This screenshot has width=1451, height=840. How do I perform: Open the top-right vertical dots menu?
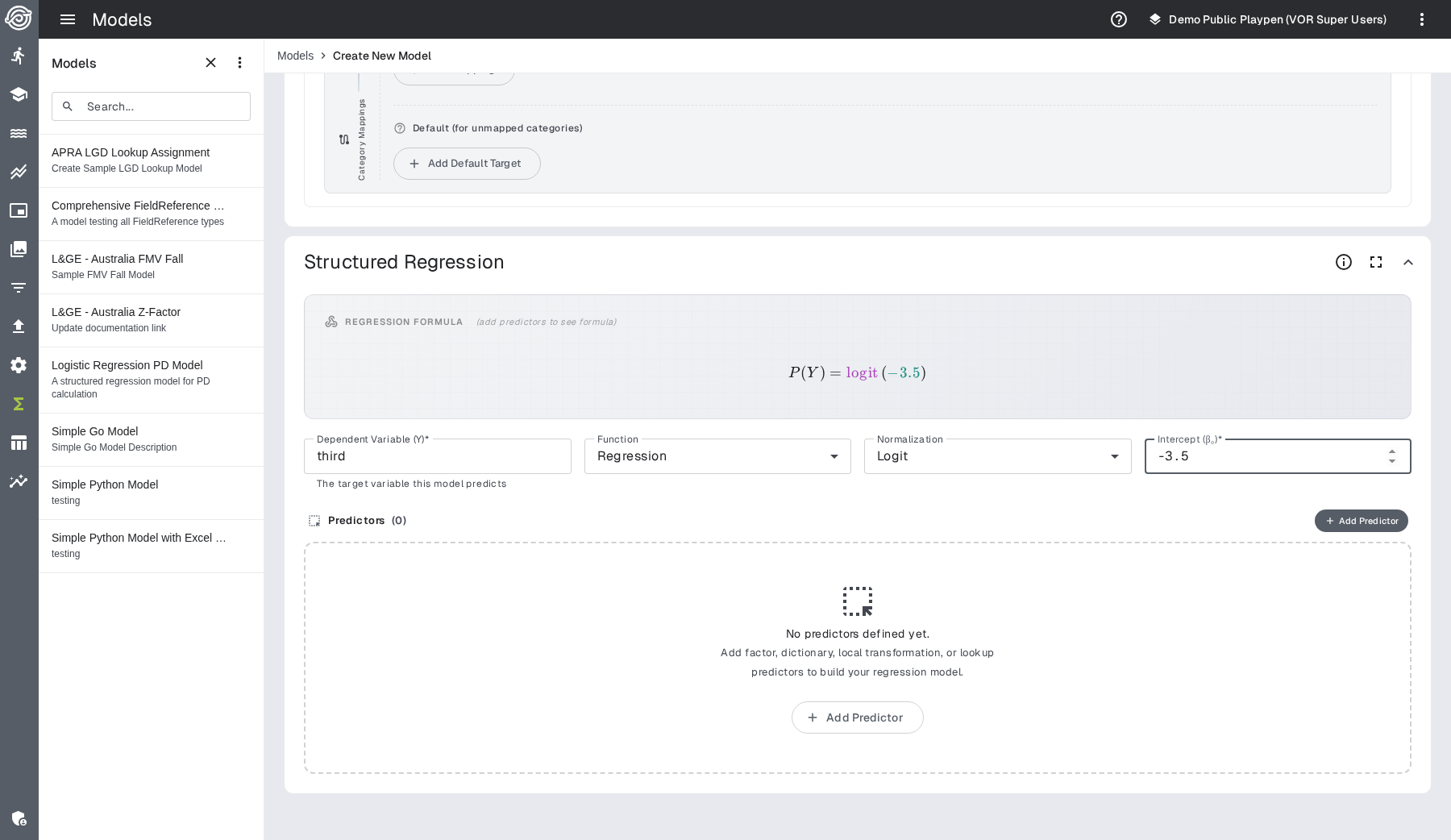coord(1422,19)
